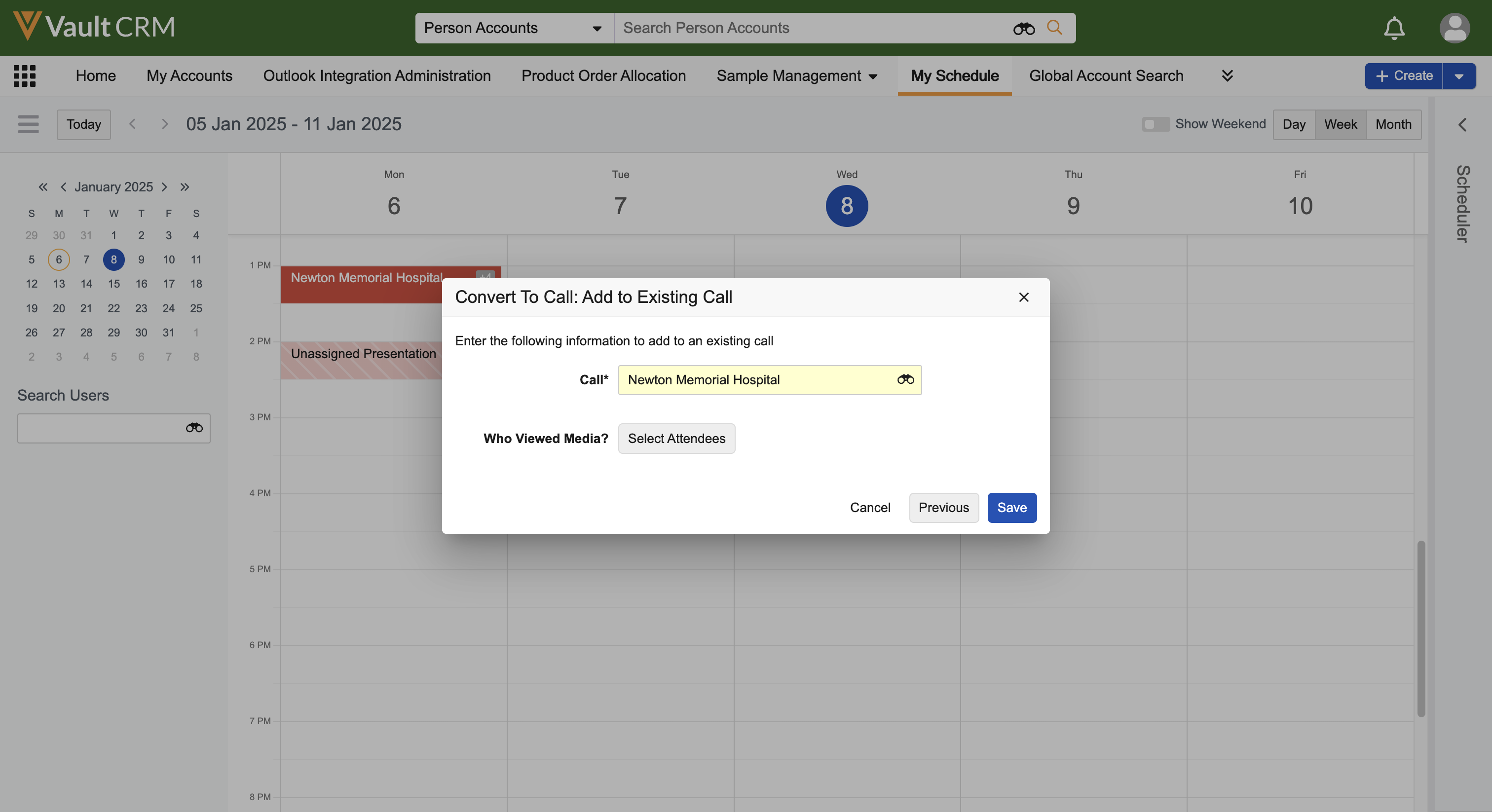Click binoculars icon in Search Users field
This screenshot has height=812, width=1492.
[194, 428]
